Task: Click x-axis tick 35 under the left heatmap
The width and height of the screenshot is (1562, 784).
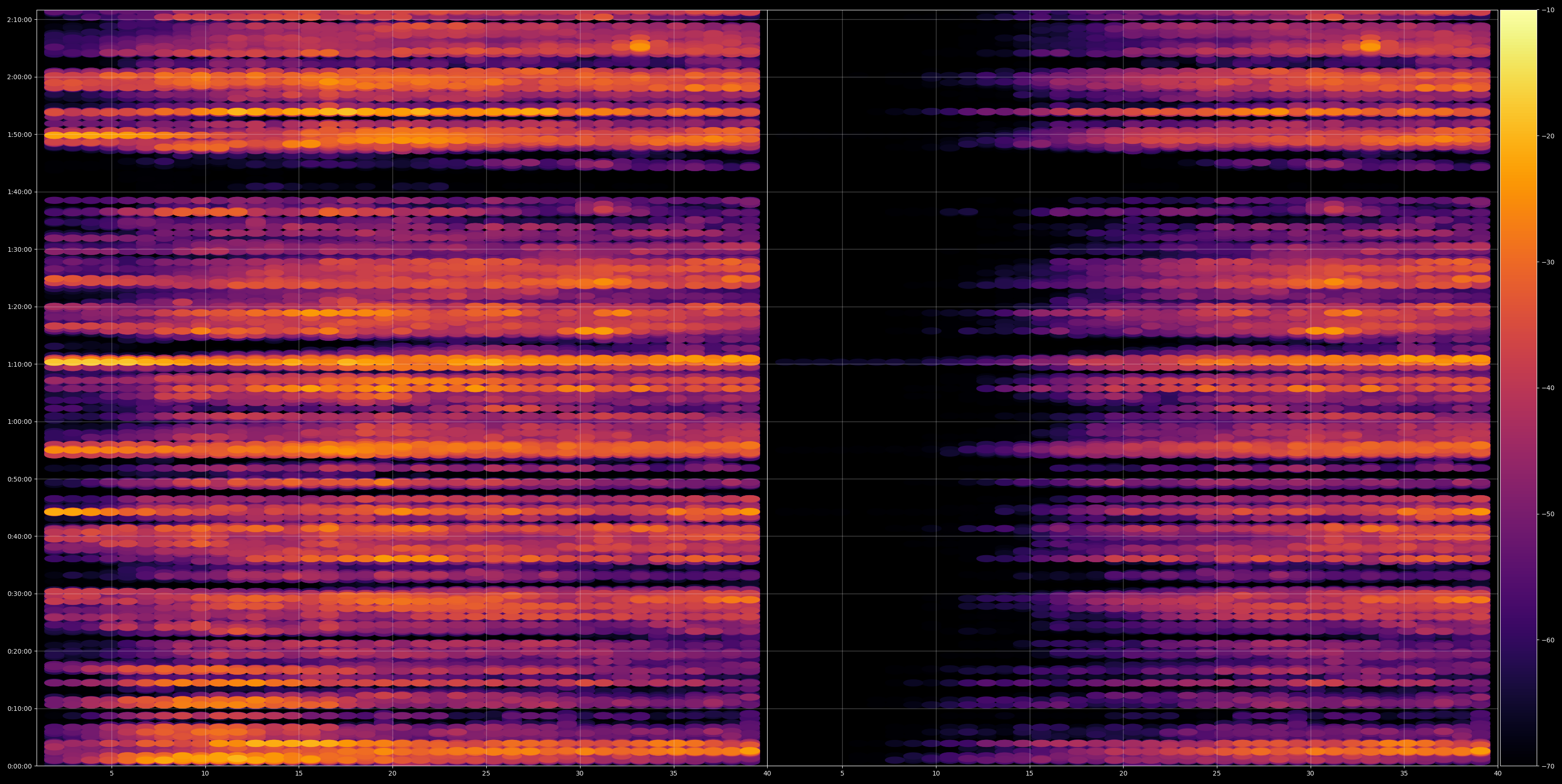Action: 674,774
